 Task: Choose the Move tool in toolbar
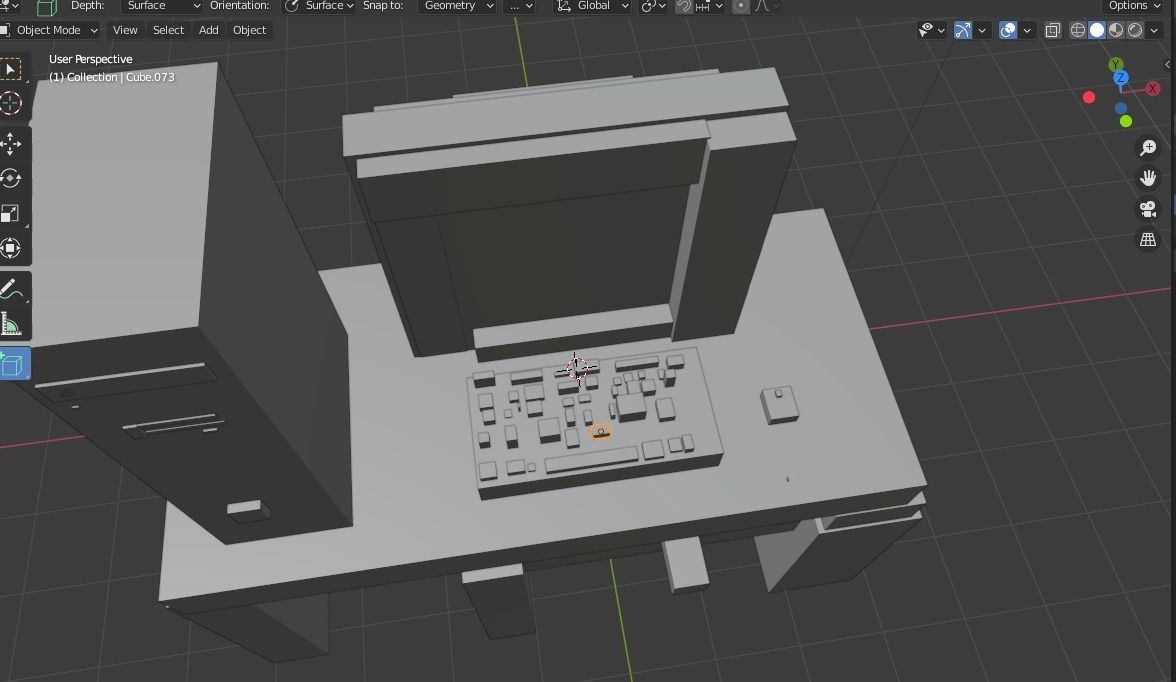[11, 143]
